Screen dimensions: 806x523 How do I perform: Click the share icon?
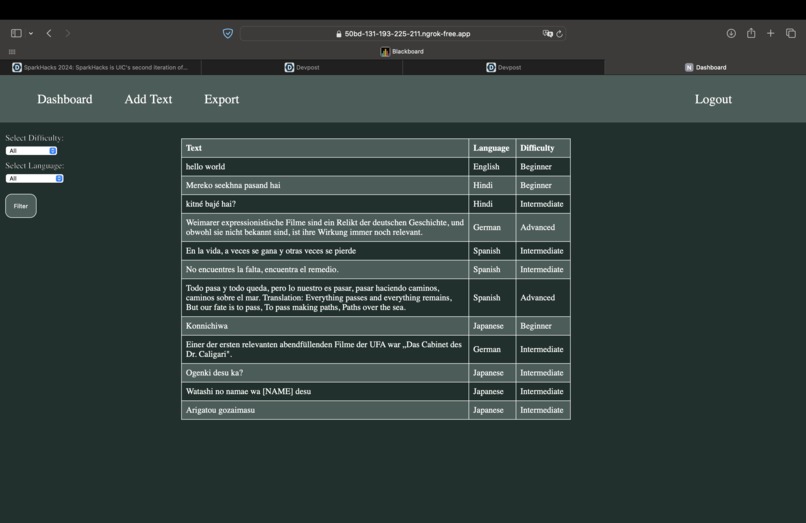751,33
